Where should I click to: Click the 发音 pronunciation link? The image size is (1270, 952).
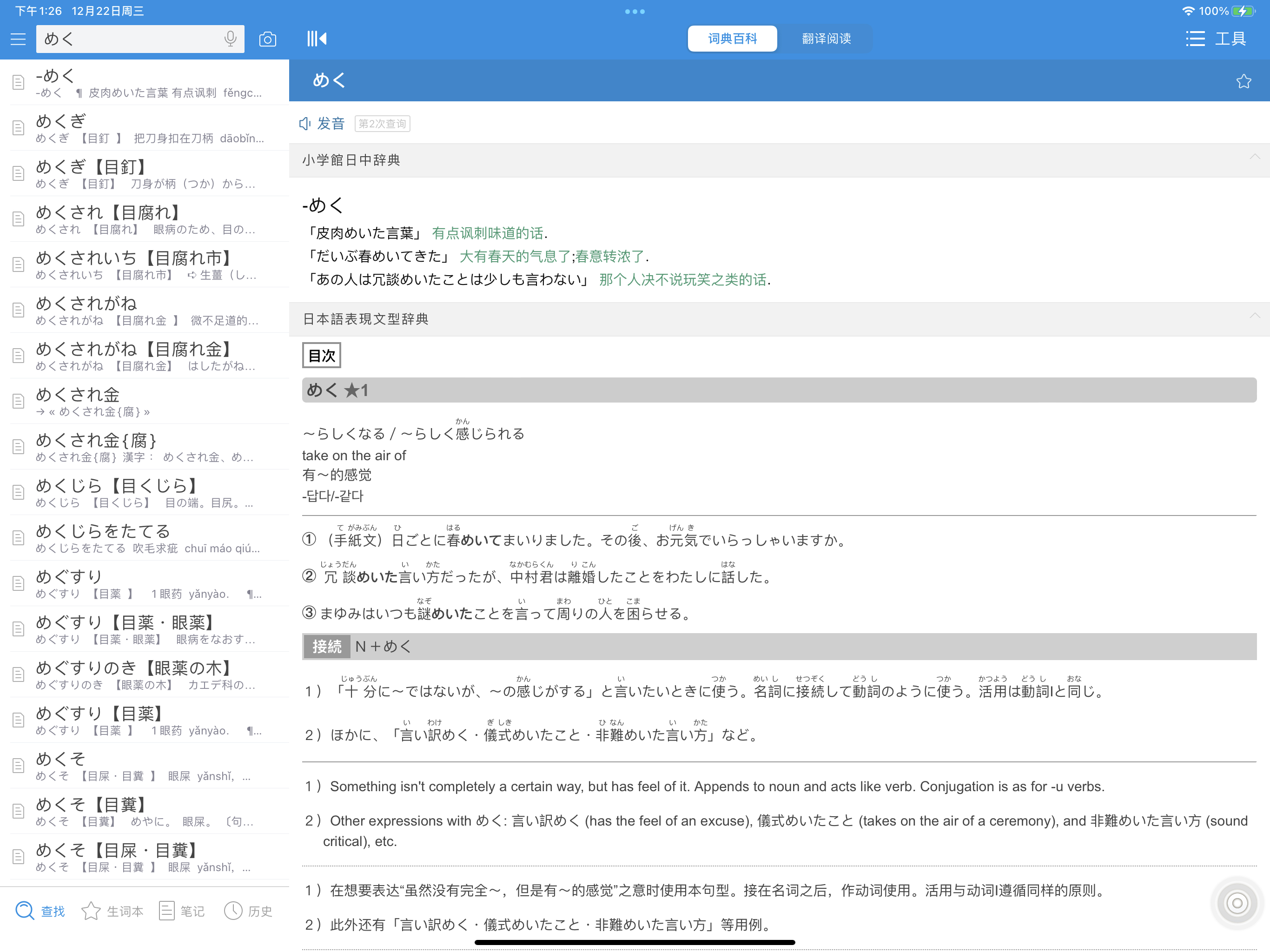coord(331,124)
